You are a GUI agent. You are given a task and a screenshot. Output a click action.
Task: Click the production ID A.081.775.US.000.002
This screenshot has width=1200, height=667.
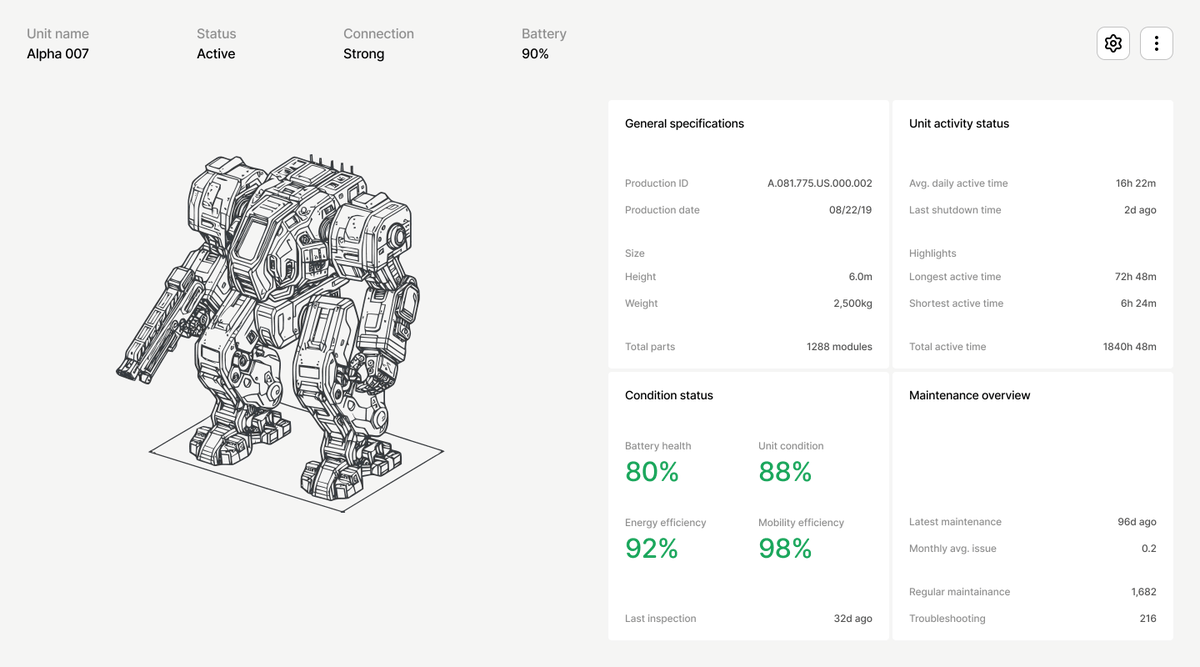[819, 184]
